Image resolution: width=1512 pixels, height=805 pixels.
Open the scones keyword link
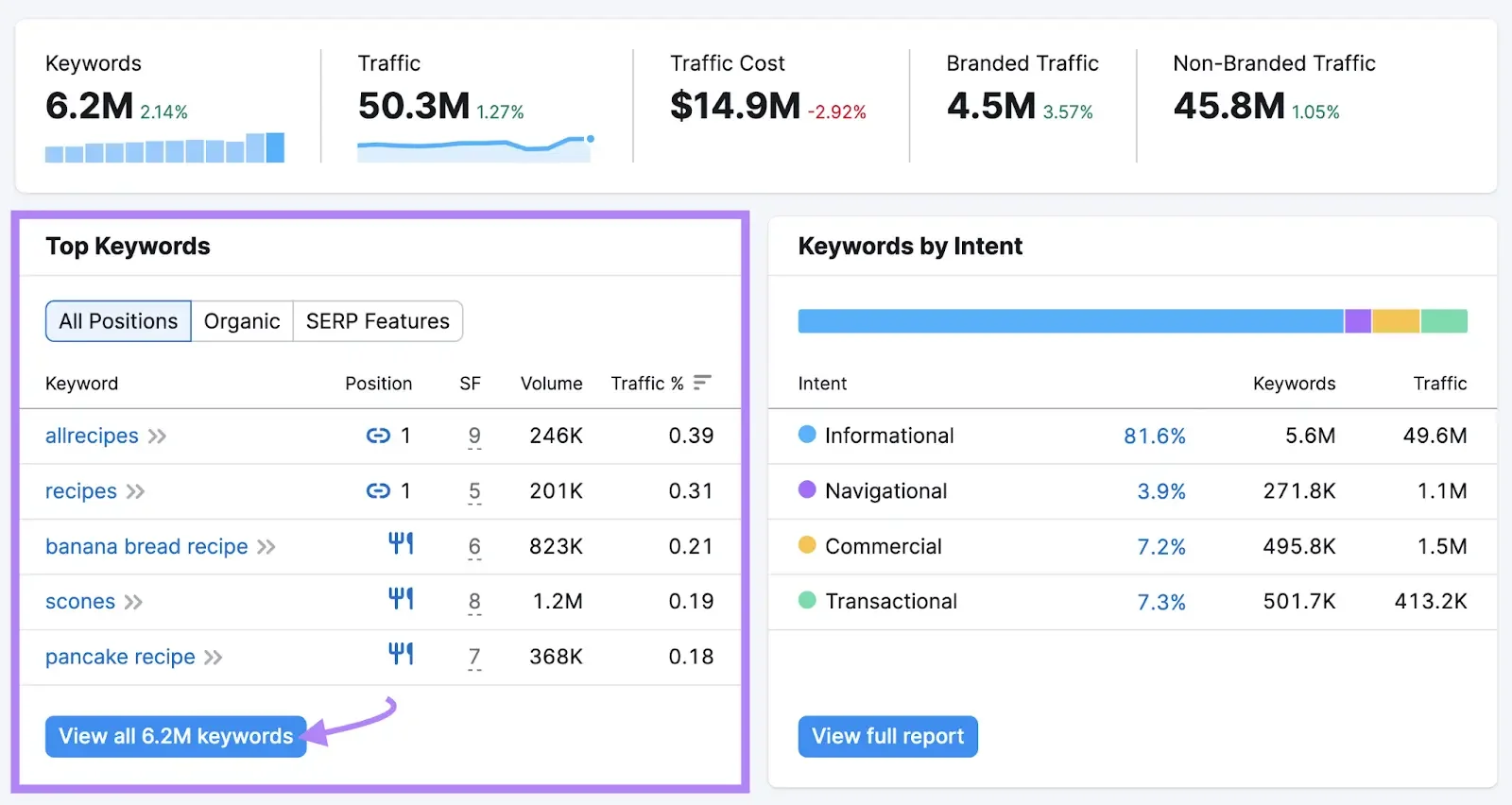(80, 602)
